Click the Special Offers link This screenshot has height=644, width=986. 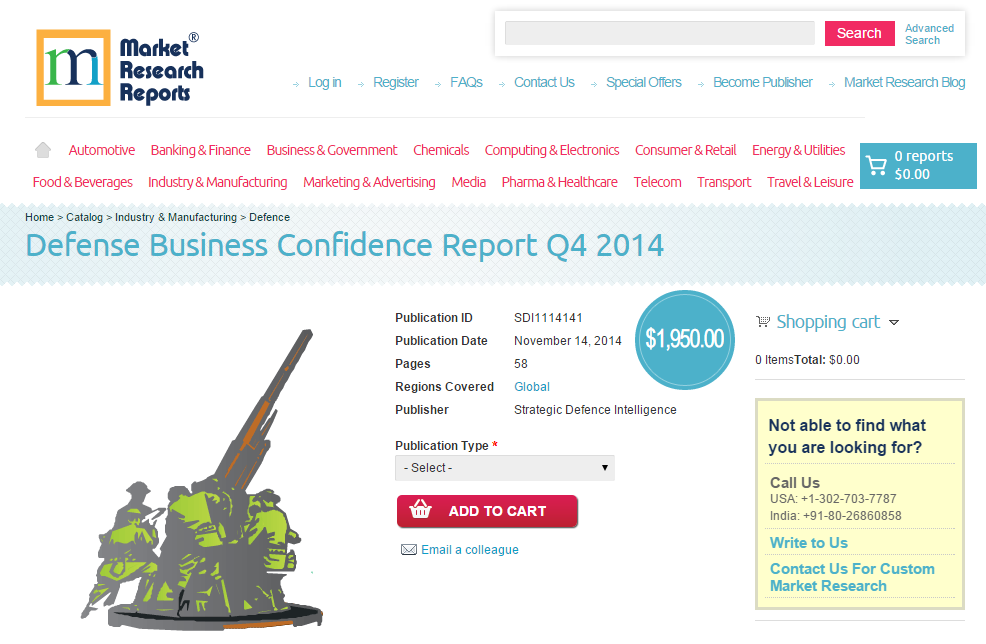click(643, 82)
